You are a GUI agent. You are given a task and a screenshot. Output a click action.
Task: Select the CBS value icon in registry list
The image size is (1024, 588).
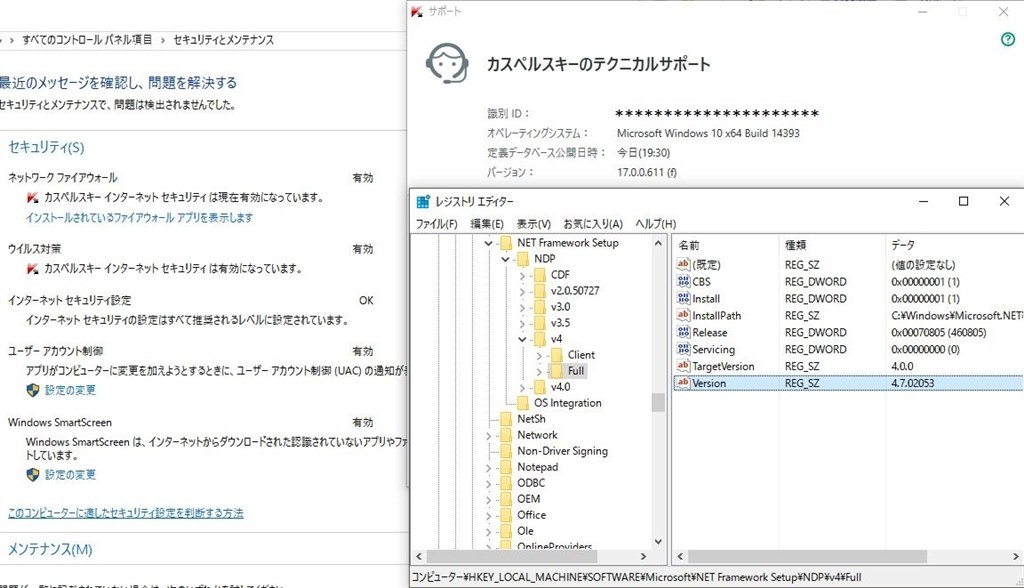pyautogui.click(x=683, y=282)
